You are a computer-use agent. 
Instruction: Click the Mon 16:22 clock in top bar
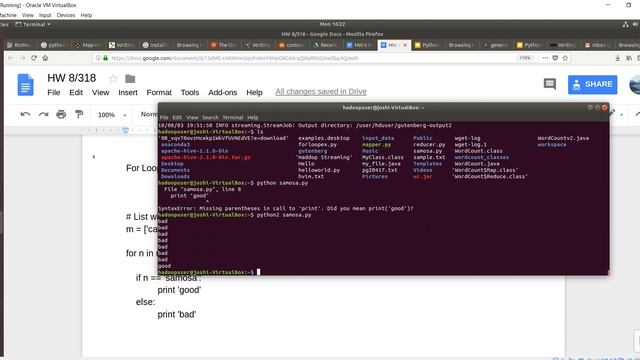coord(332,24)
